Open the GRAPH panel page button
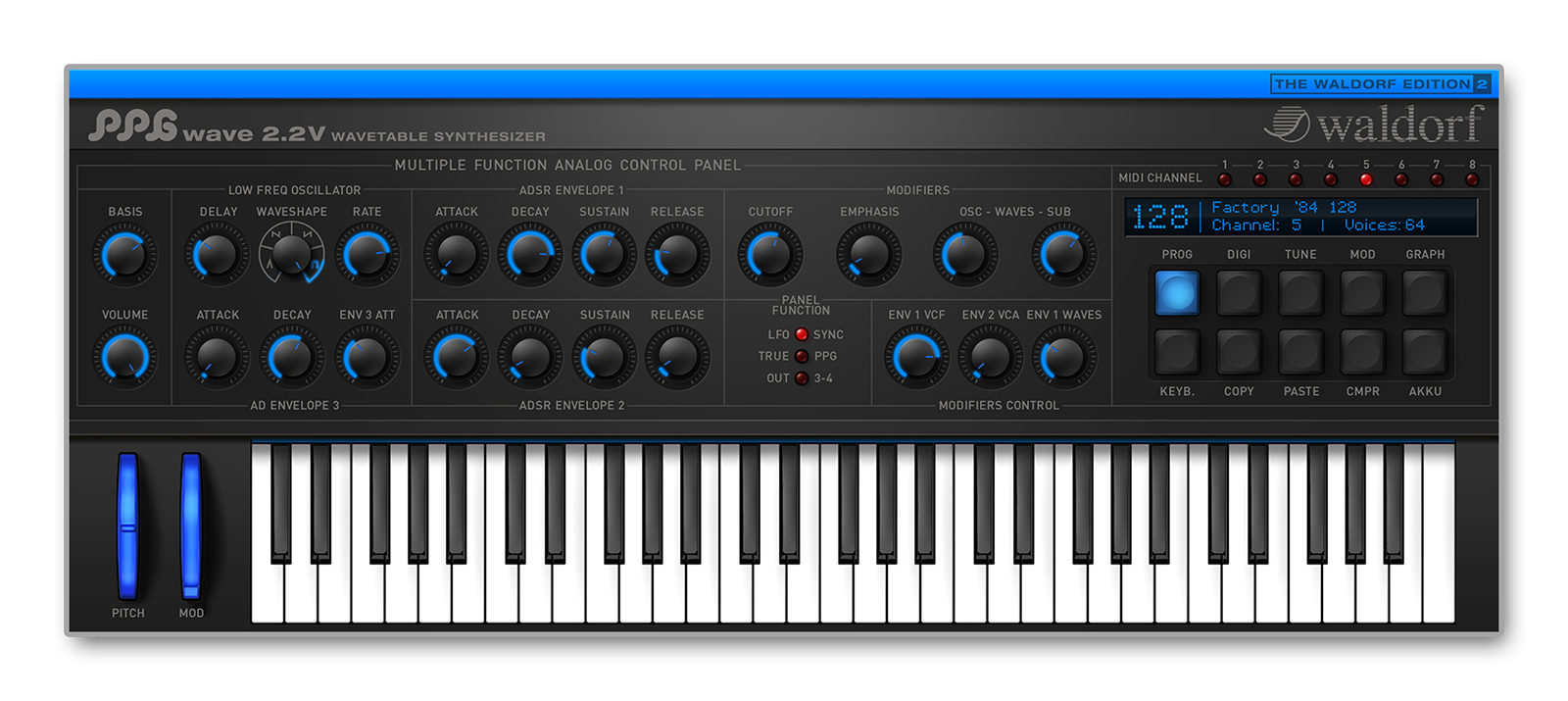 pyautogui.click(x=1425, y=292)
